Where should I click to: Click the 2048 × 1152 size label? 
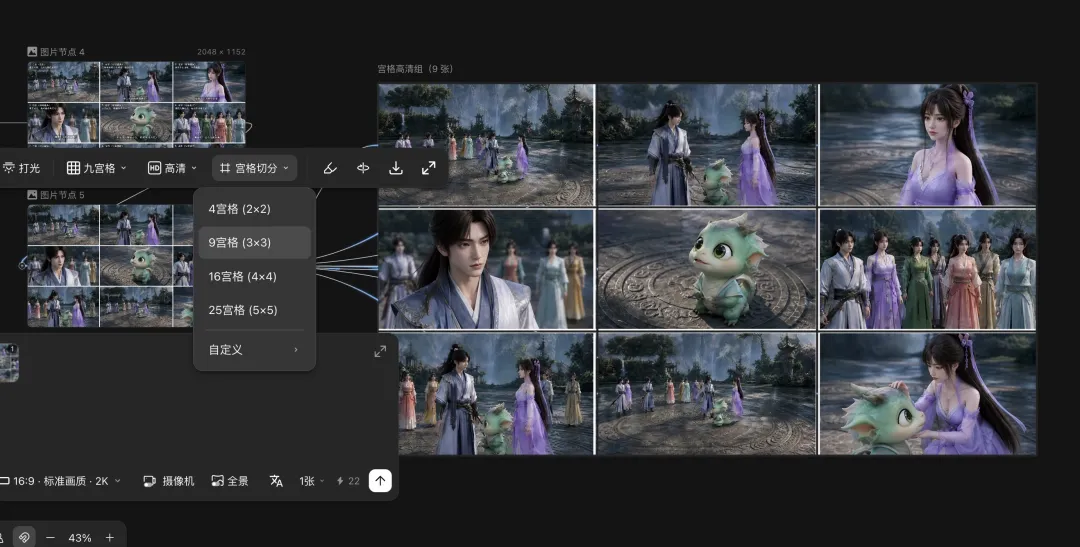(x=221, y=52)
